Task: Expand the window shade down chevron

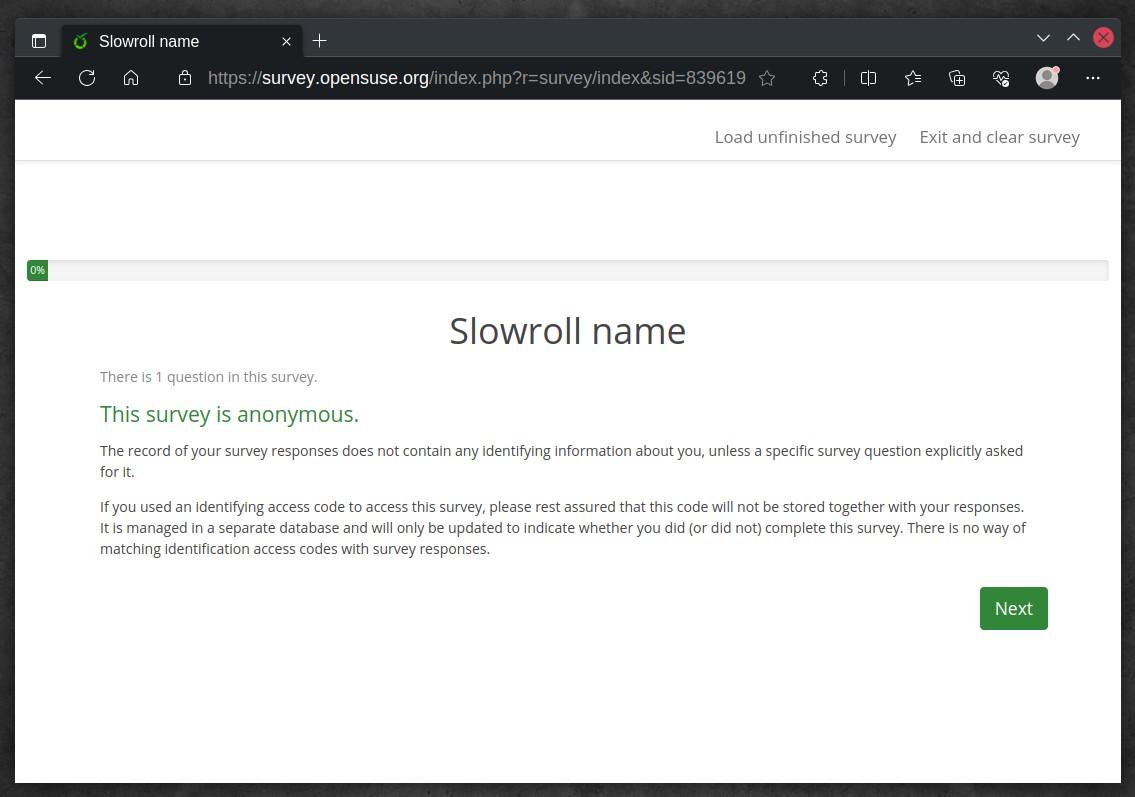Action: [1043, 38]
